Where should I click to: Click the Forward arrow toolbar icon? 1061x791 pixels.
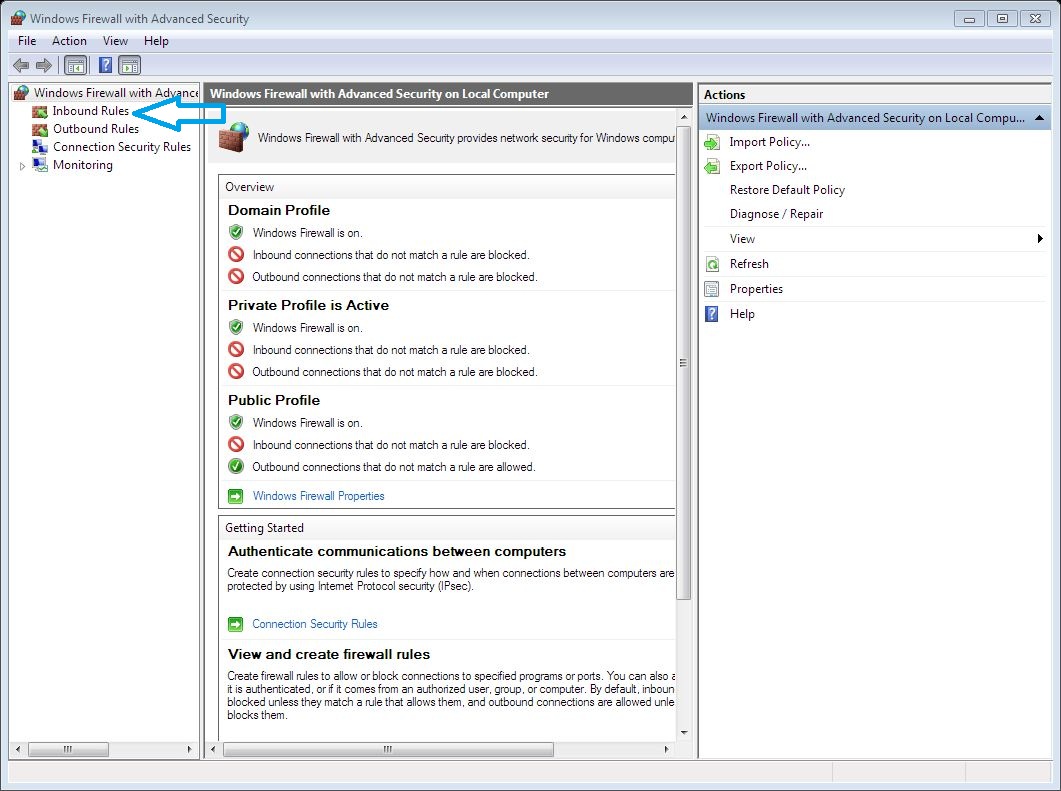coord(44,66)
